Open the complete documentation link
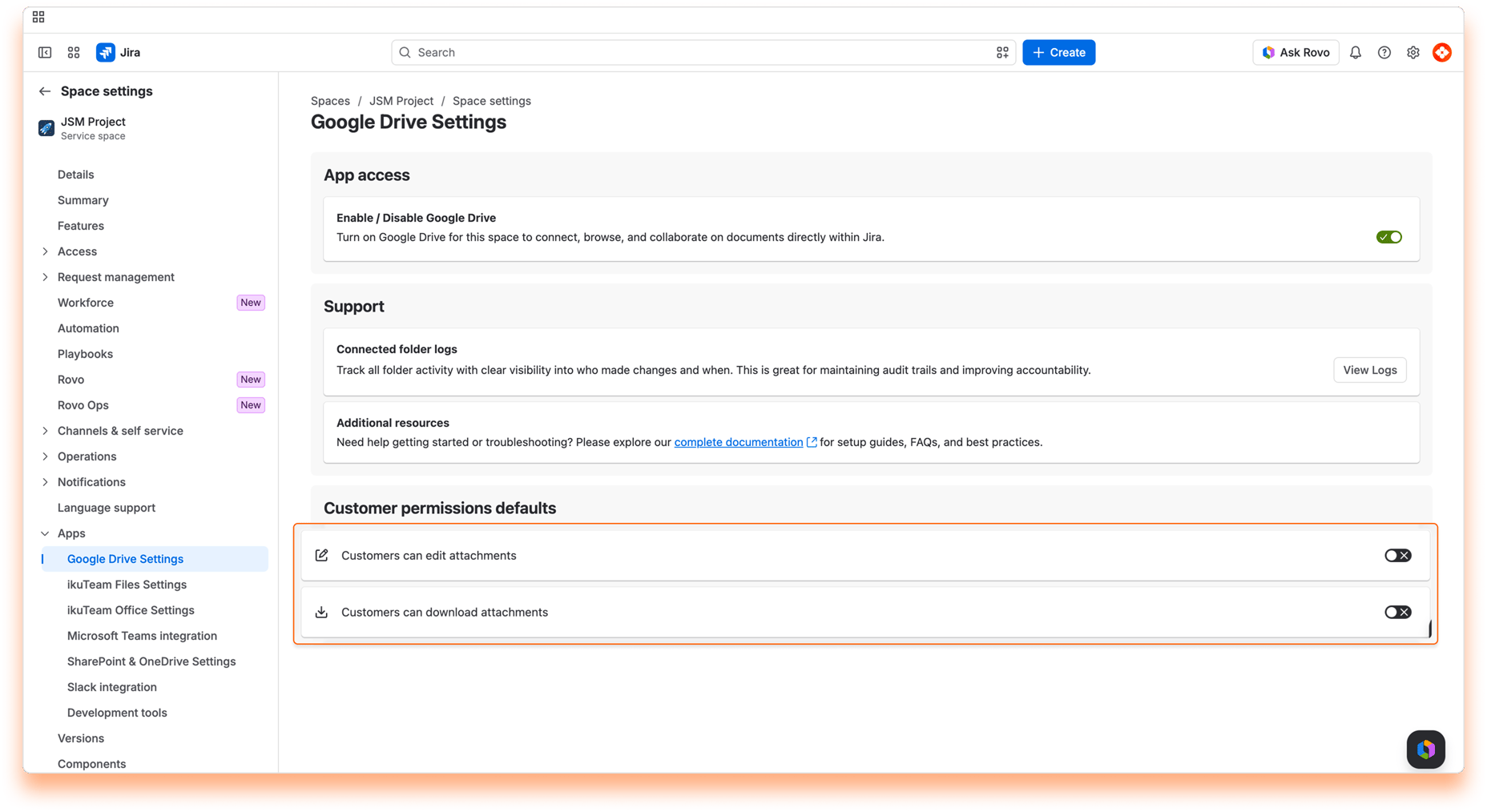 tap(738, 442)
